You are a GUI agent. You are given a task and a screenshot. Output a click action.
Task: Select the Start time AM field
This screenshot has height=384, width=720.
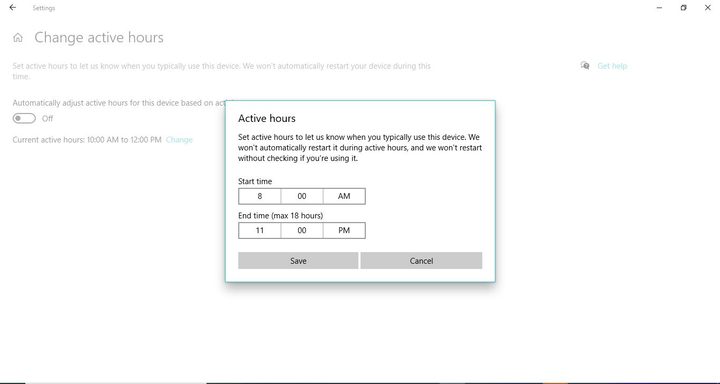[x=344, y=196]
